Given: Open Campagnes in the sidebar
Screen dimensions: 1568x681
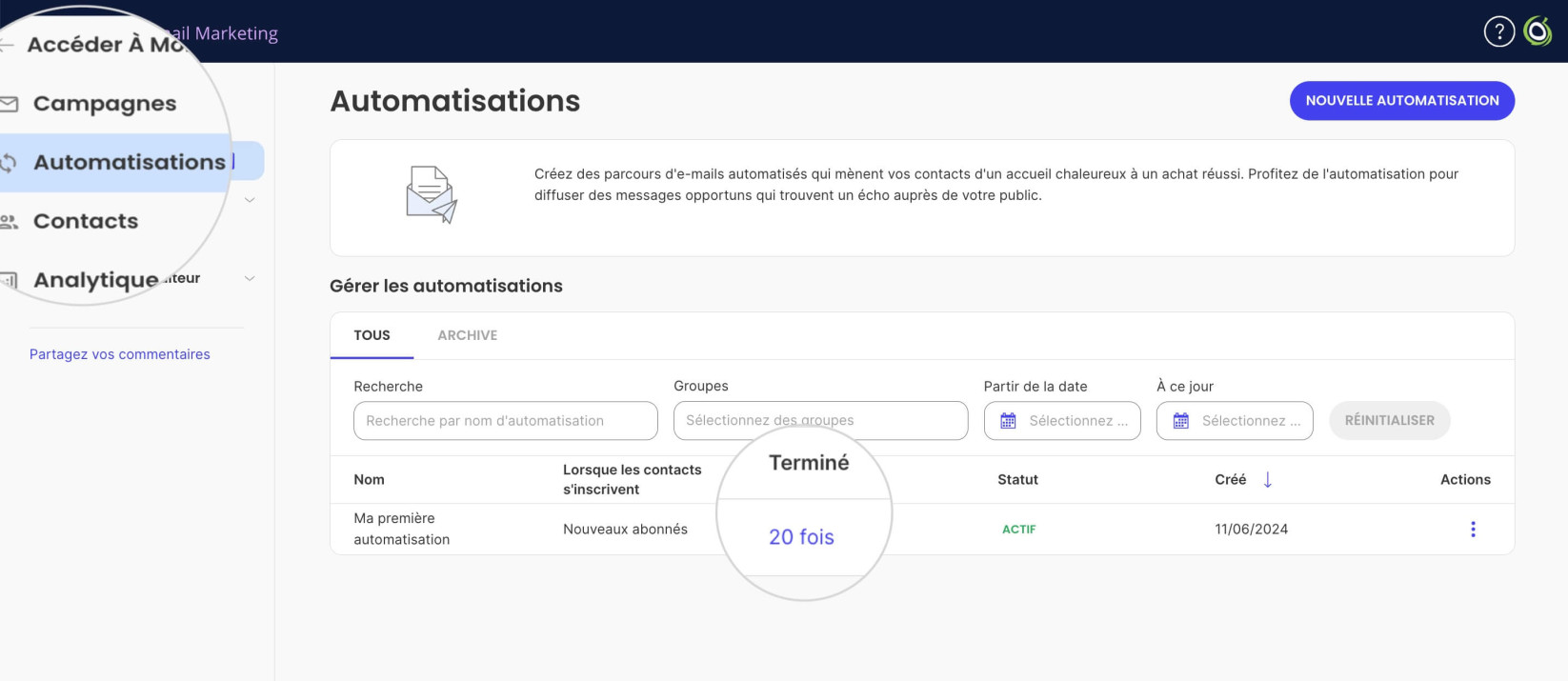Looking at the screenshot, I should tap(105, 103).
